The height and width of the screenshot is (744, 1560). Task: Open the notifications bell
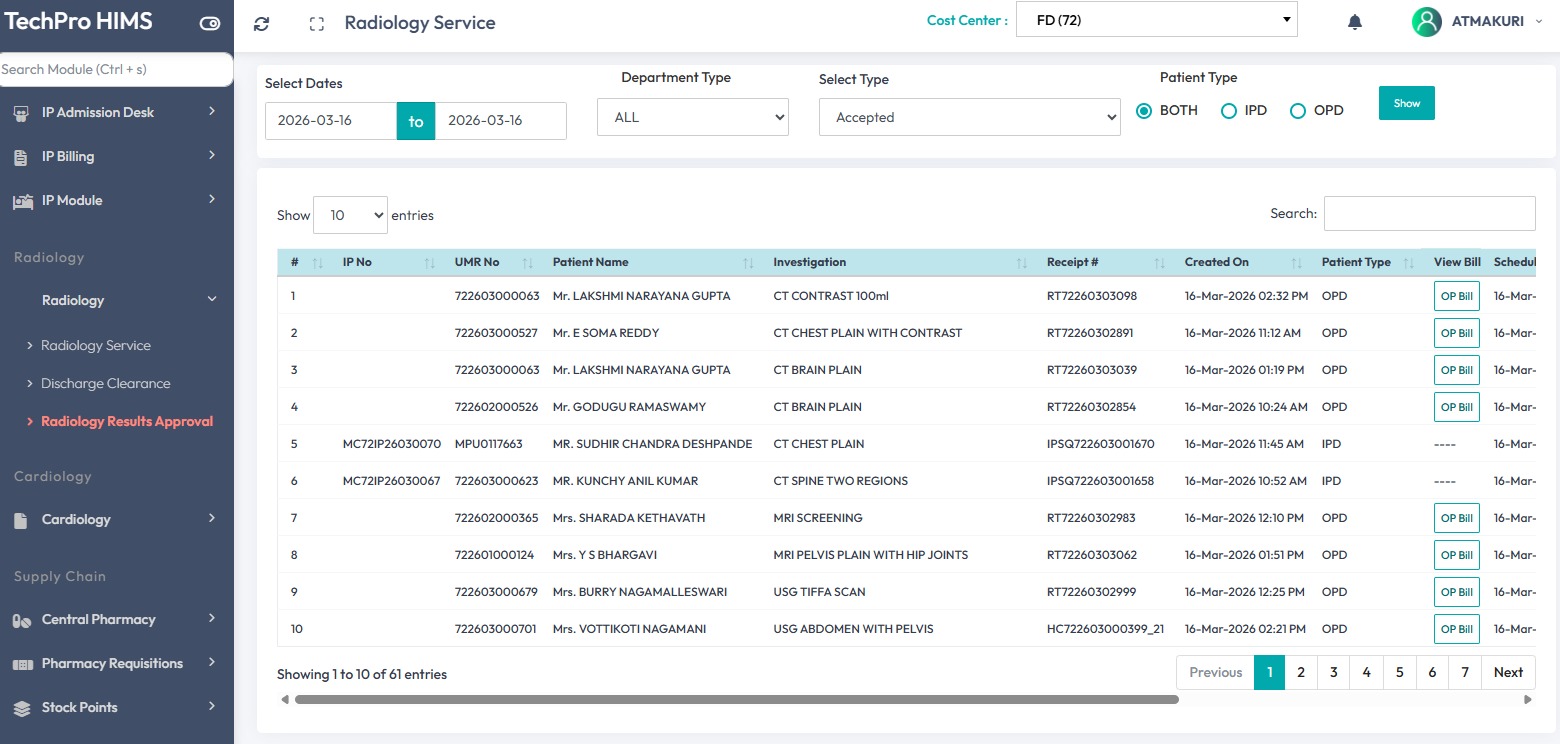tap(1355, 22)
